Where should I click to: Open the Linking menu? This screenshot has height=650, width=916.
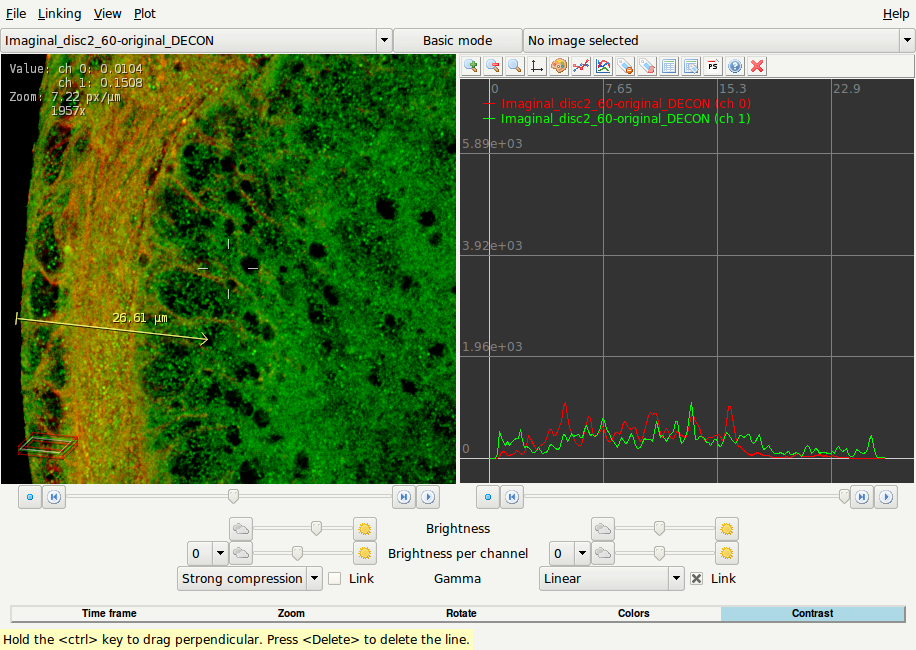point(59,14)
